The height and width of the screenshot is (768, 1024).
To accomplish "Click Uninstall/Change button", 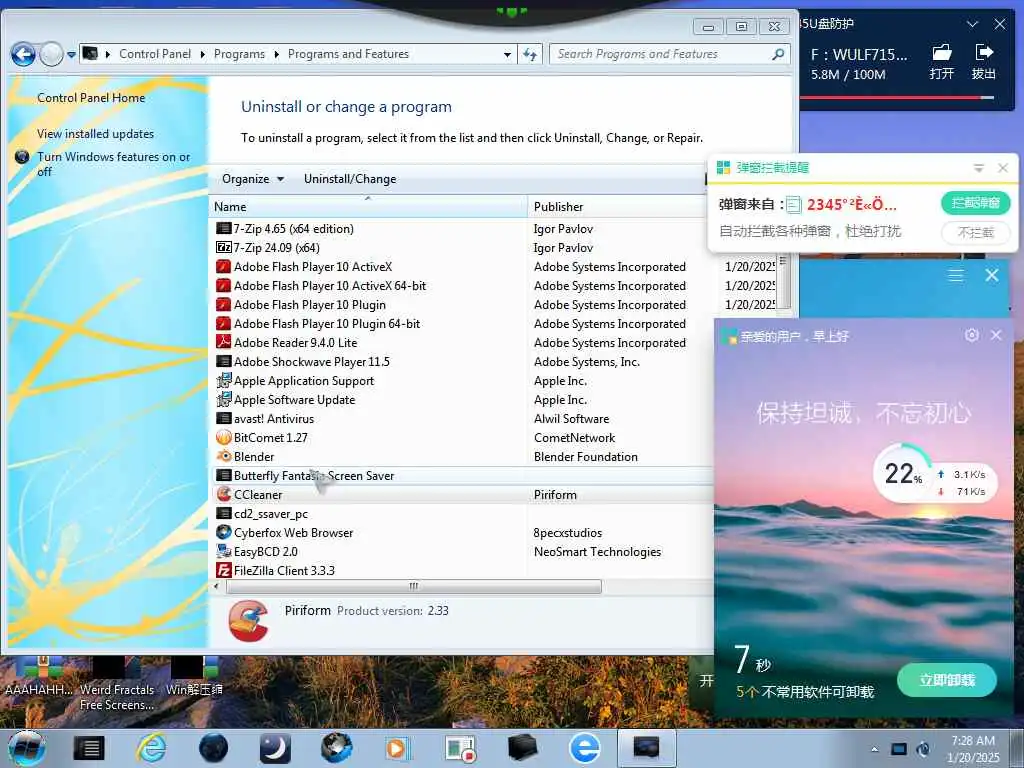I will click(x=350, y=179).
